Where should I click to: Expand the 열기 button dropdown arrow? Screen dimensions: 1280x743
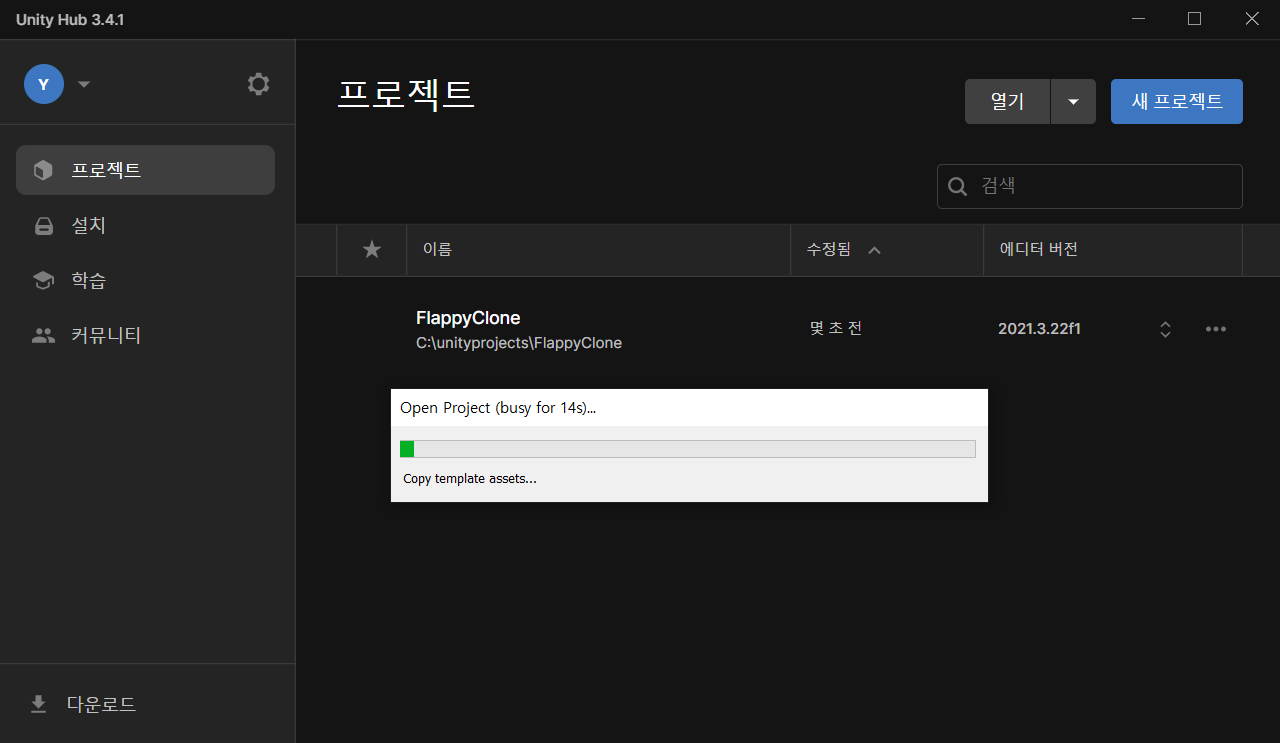click(x=1074, y=101)
